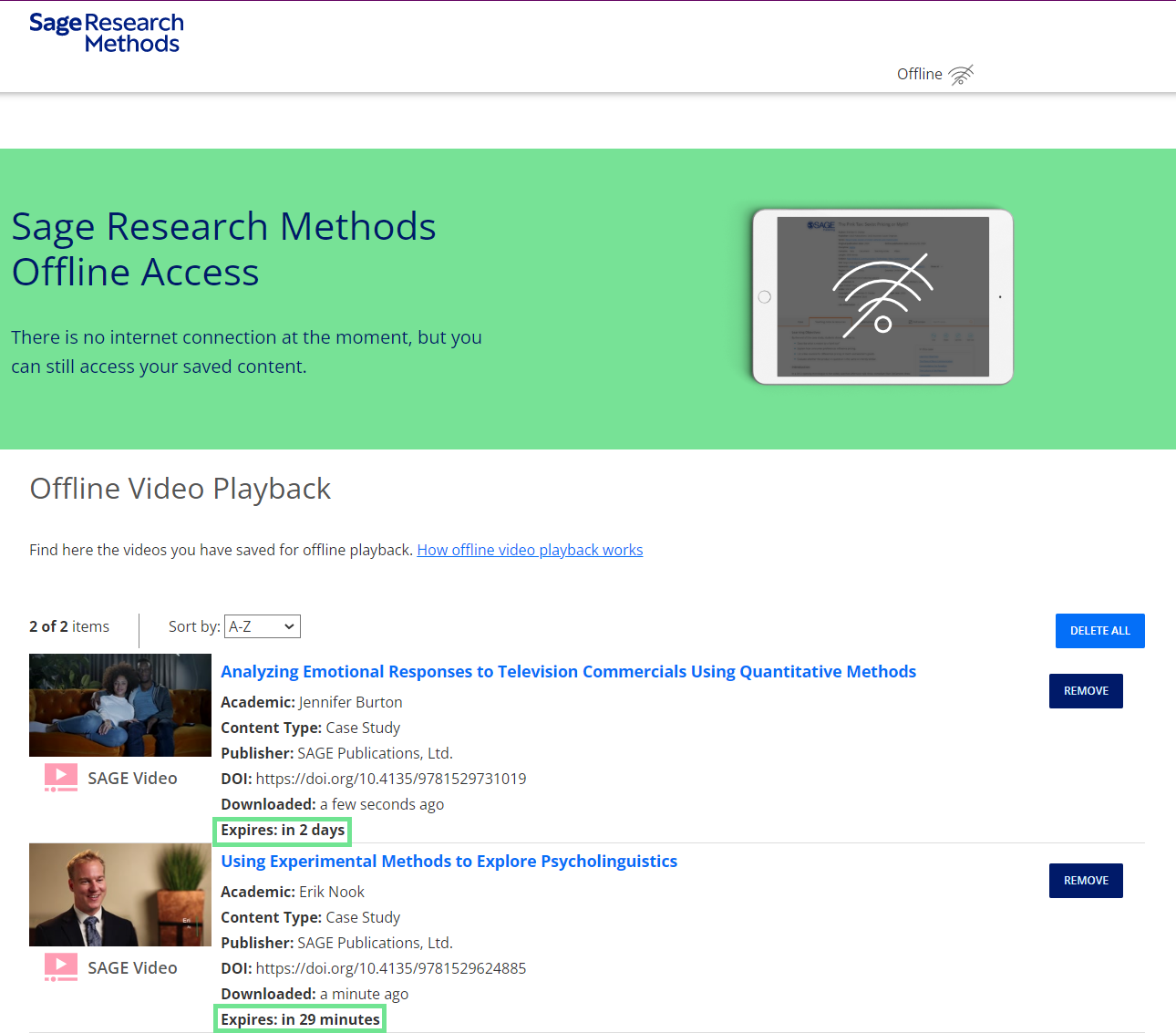
Task: Open 'How offline video playback works' link
Action: pyautogui.click(x=530, y=550)
